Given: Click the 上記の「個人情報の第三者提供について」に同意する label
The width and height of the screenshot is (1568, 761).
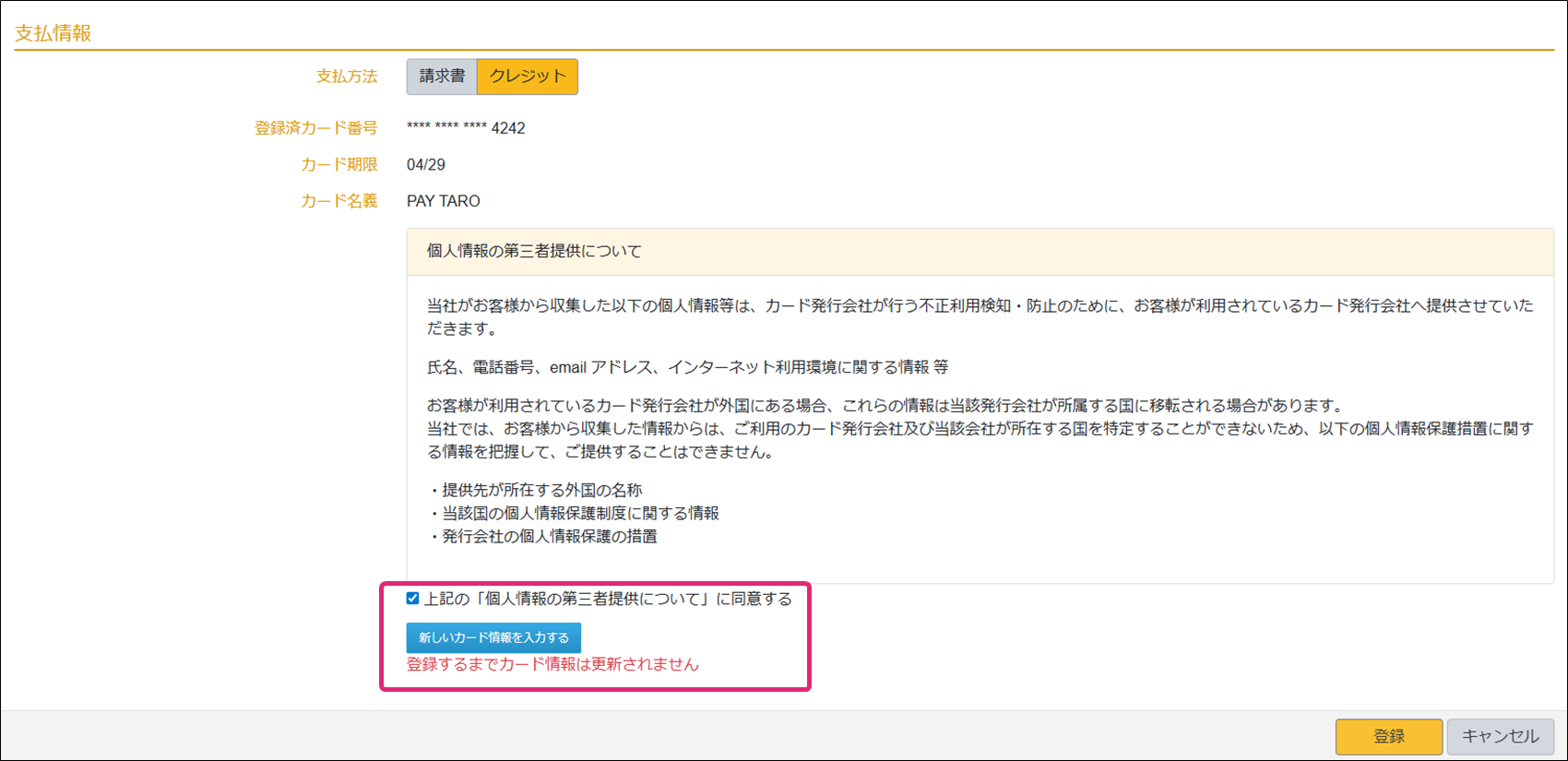Looking at the screenshot, I should 607,600.
